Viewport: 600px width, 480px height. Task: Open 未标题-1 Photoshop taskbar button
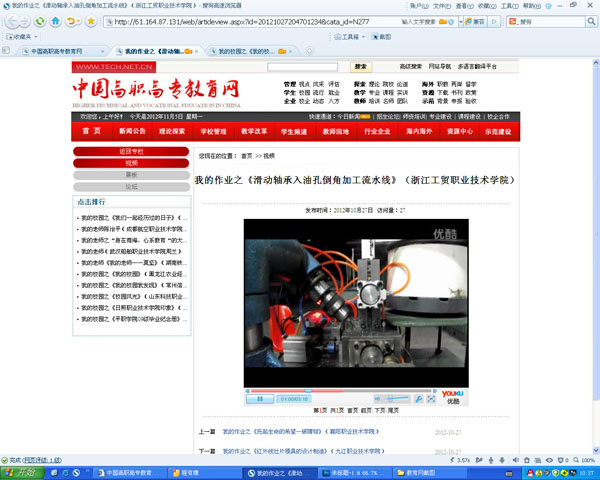(355, 473)
